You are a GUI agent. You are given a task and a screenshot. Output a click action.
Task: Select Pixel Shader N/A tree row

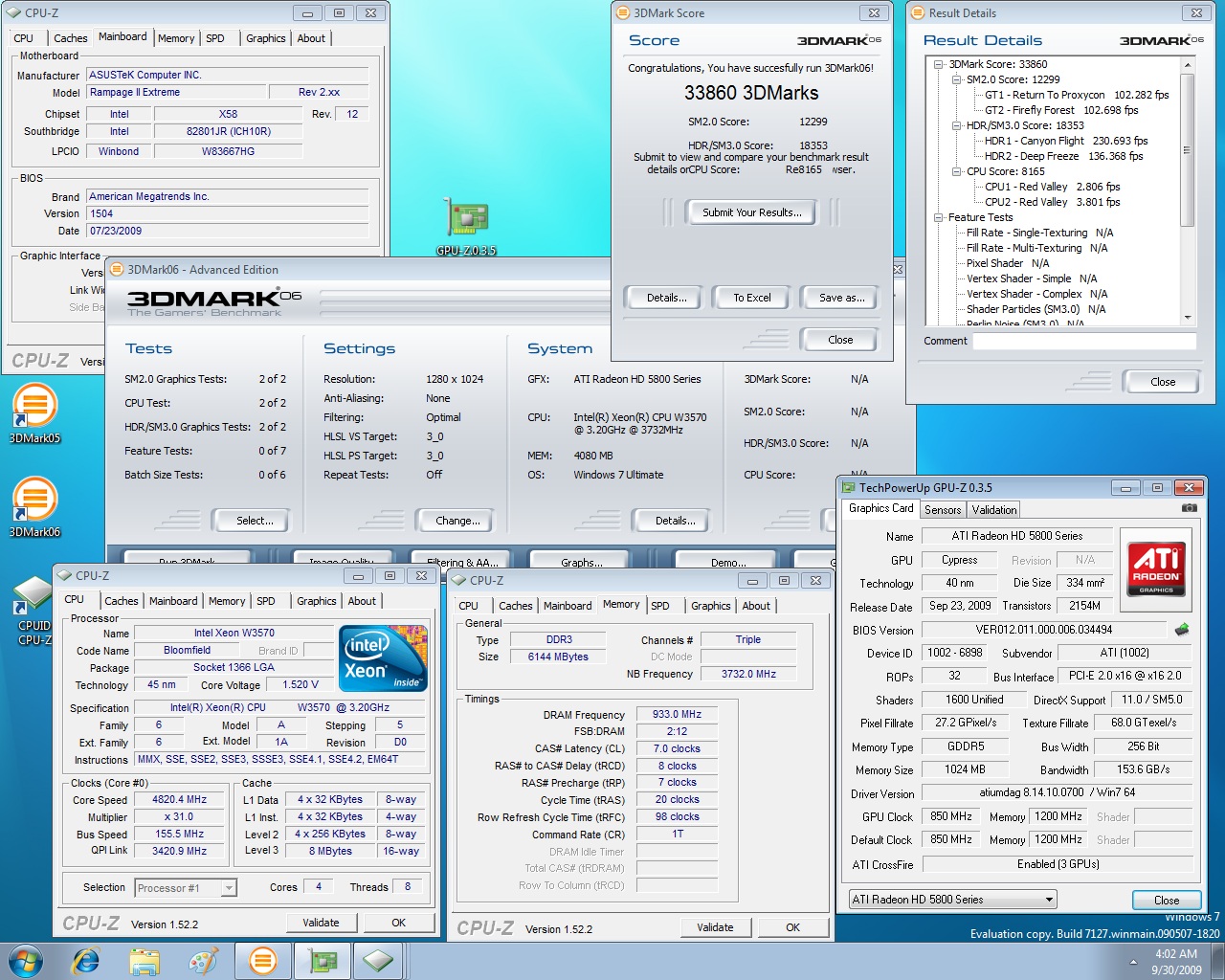click(x=1008, y=263)
